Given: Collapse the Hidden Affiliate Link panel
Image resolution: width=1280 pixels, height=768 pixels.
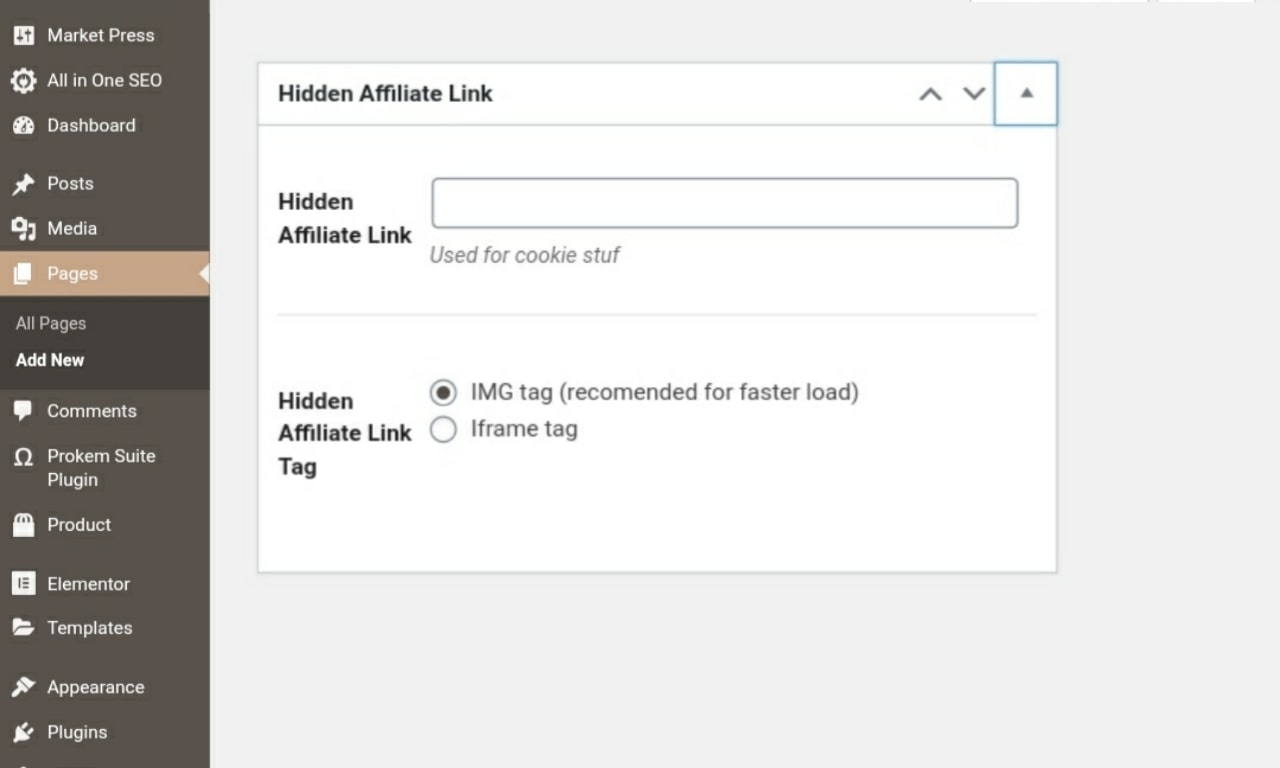Looking at the screenshot, I should click(1026, 94).
